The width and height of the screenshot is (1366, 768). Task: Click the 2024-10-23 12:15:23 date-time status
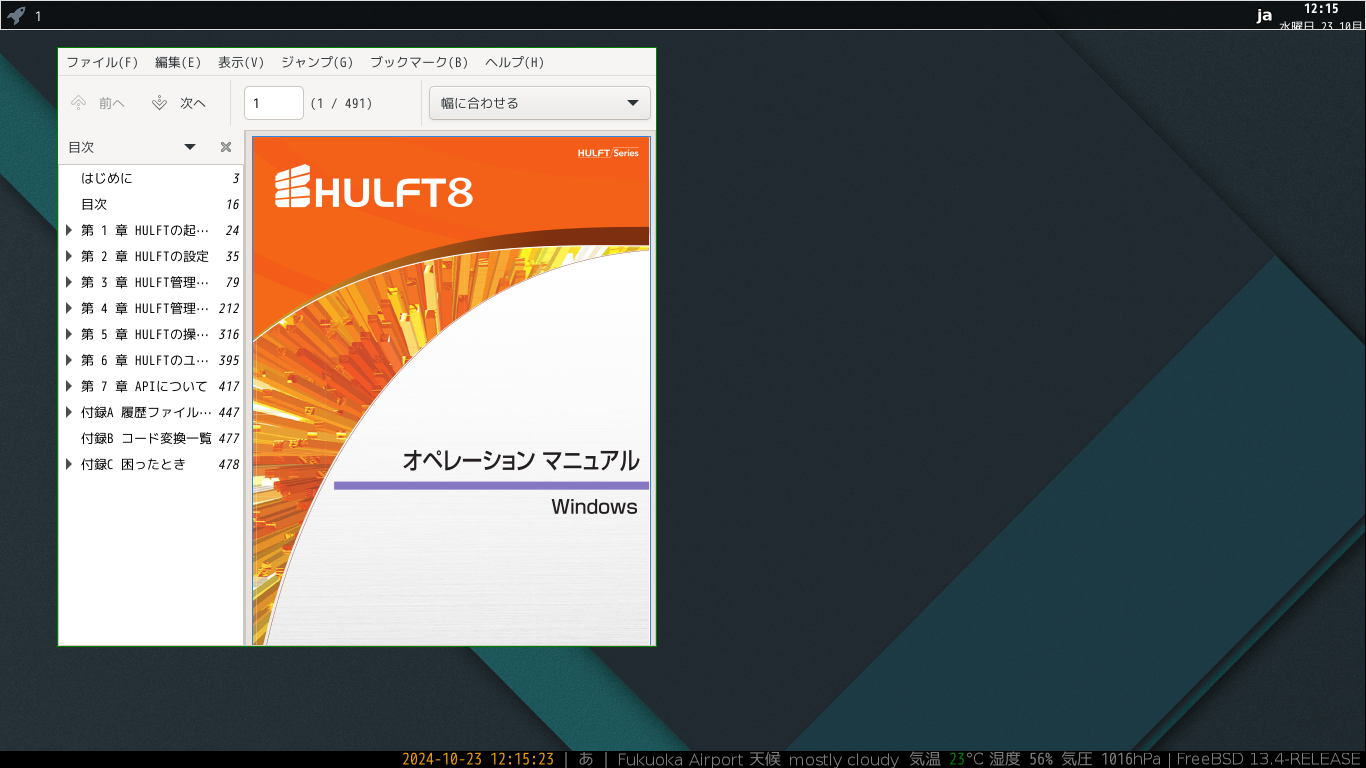(478, 759)
